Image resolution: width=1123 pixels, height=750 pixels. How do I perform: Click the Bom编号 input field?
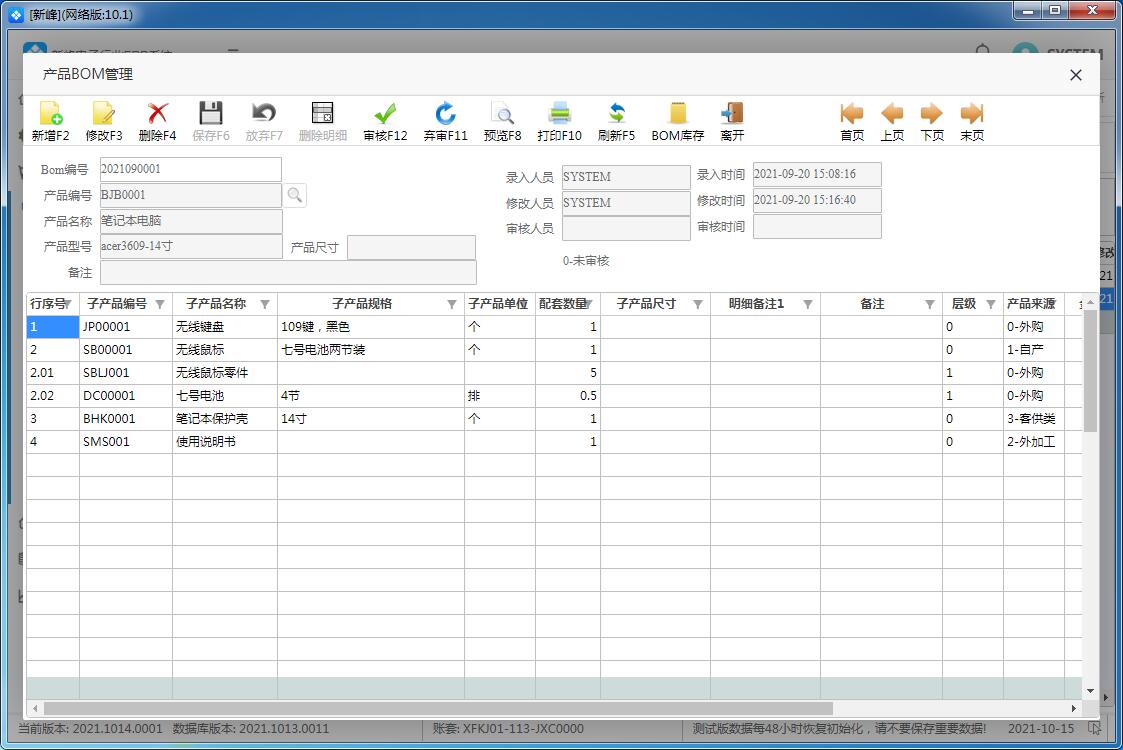pos(191,169)
